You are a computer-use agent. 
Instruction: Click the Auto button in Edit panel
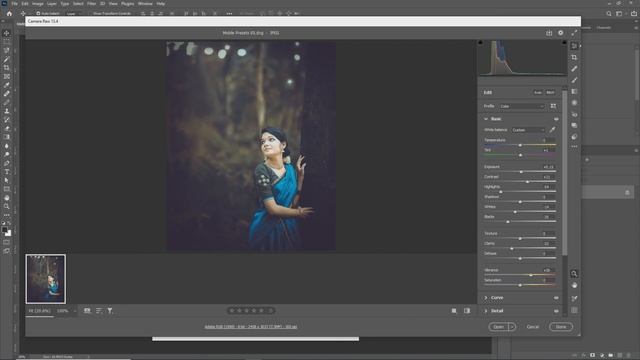538,92
